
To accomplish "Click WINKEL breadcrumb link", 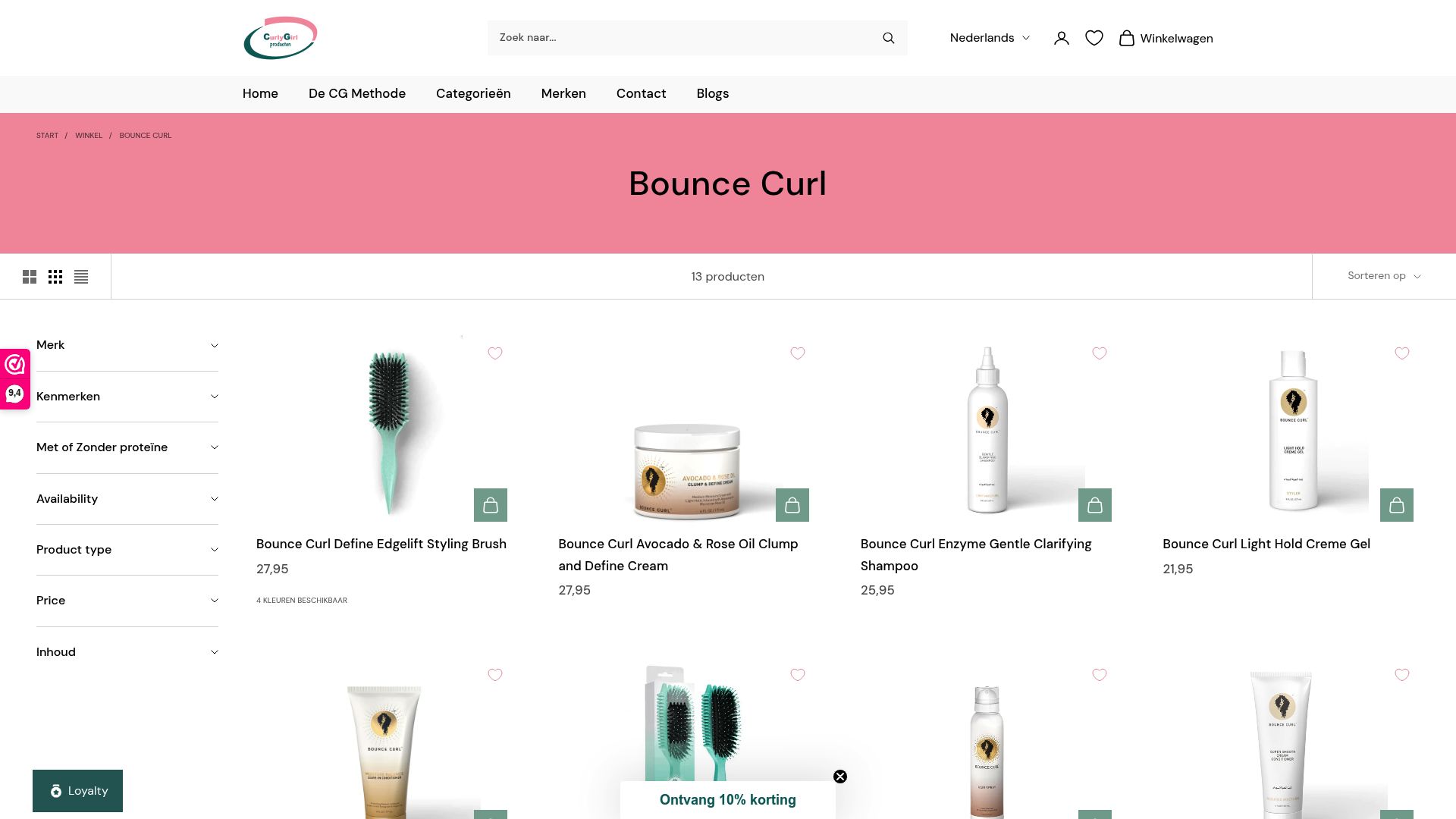I will 89,136.
